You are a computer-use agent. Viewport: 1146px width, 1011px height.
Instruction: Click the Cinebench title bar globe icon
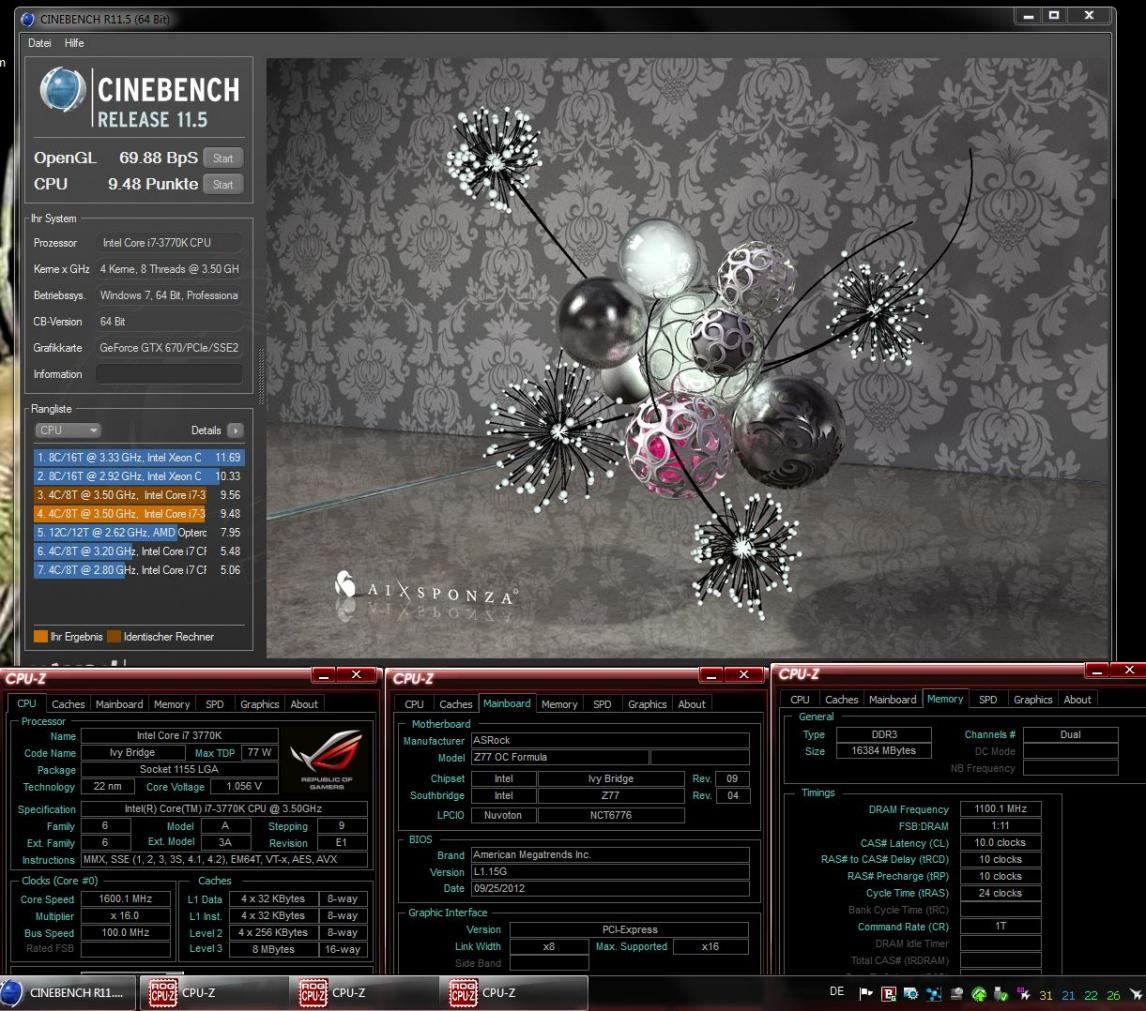click(x=28, y=19)
